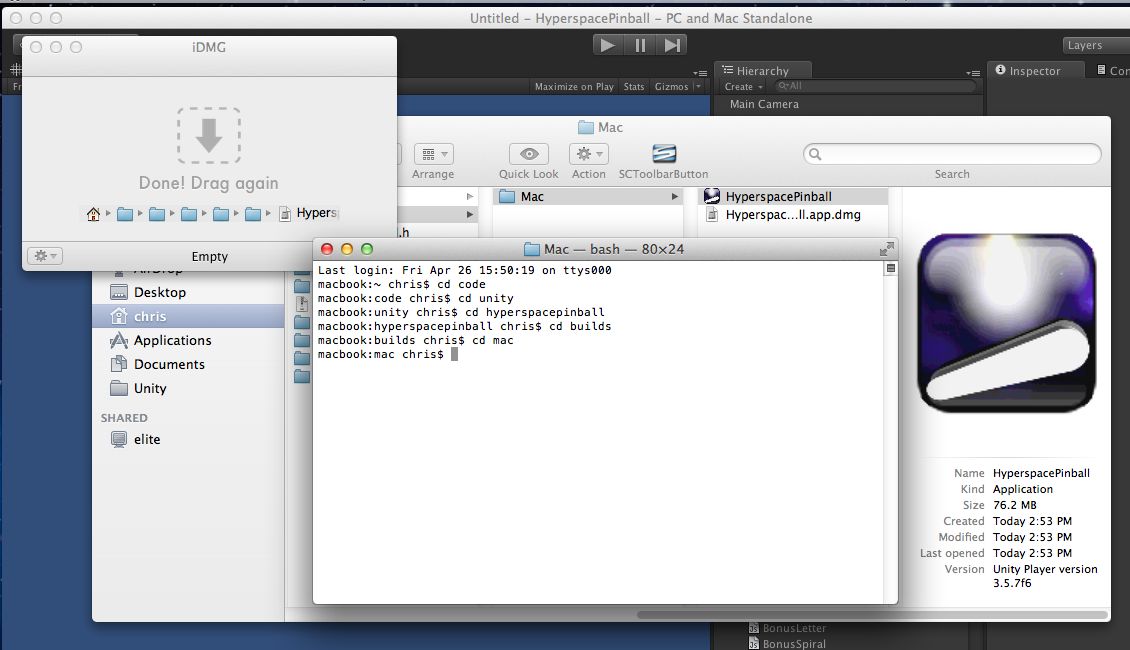Click the Finder Mac title folder icon
Image resolution: width=1130 pixels, height=650 pixels.
[586, 128]
